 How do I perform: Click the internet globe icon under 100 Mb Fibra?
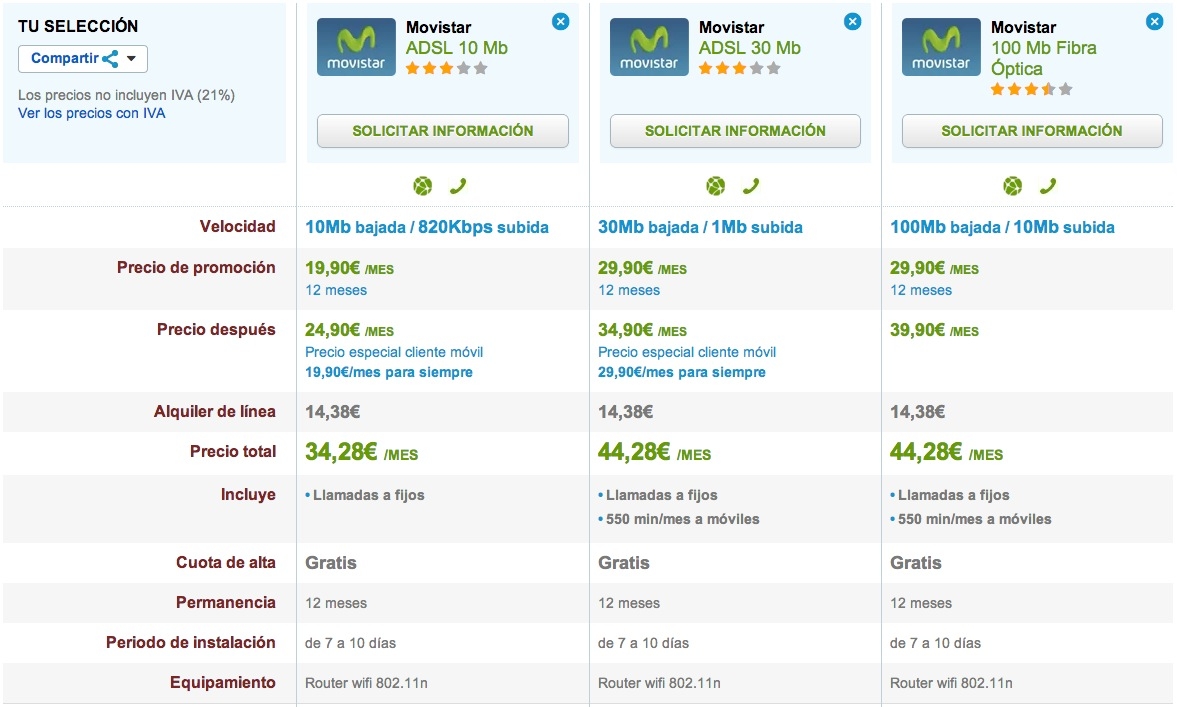[1013, 185]
